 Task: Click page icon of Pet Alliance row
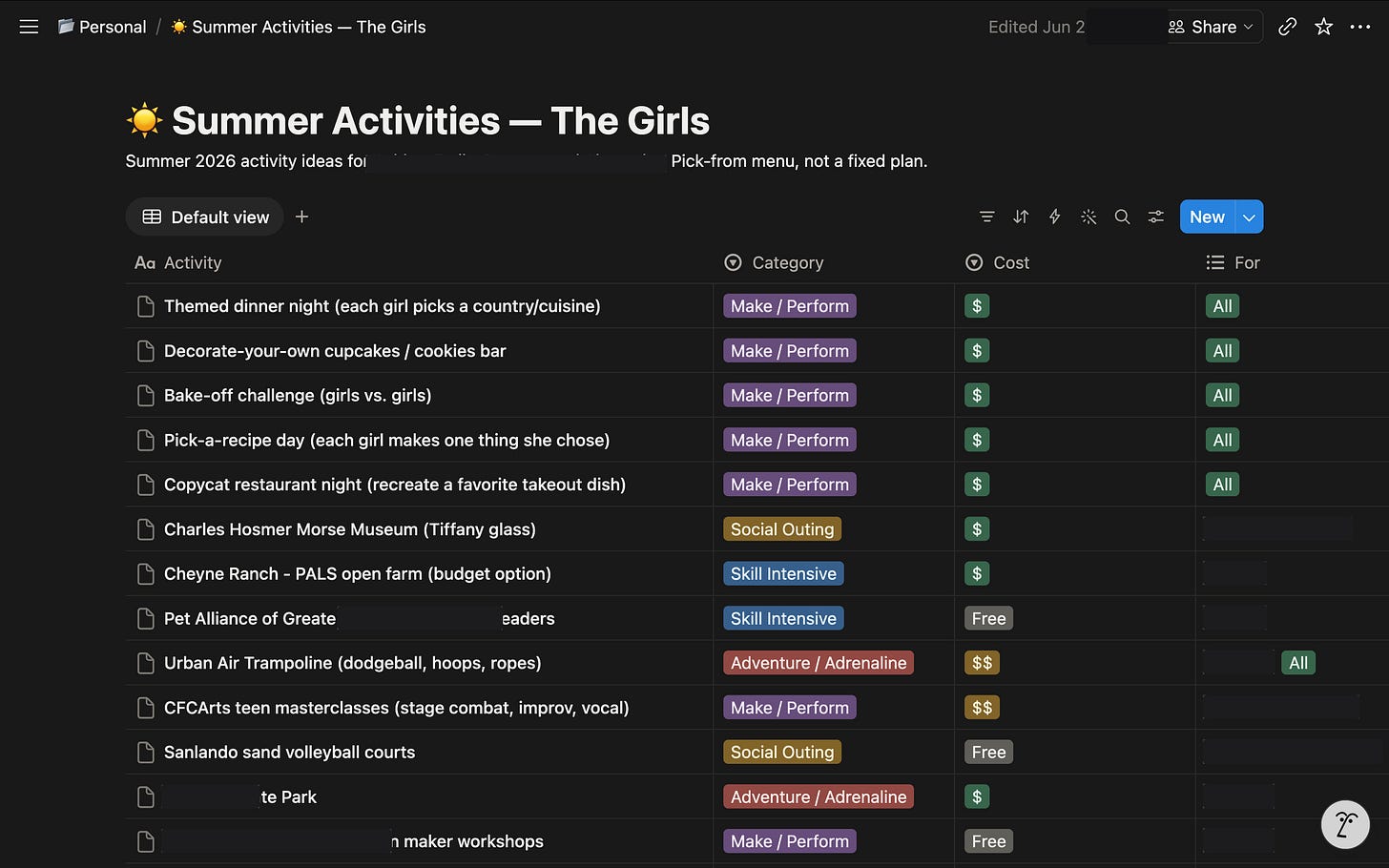[x=146, y=619]
